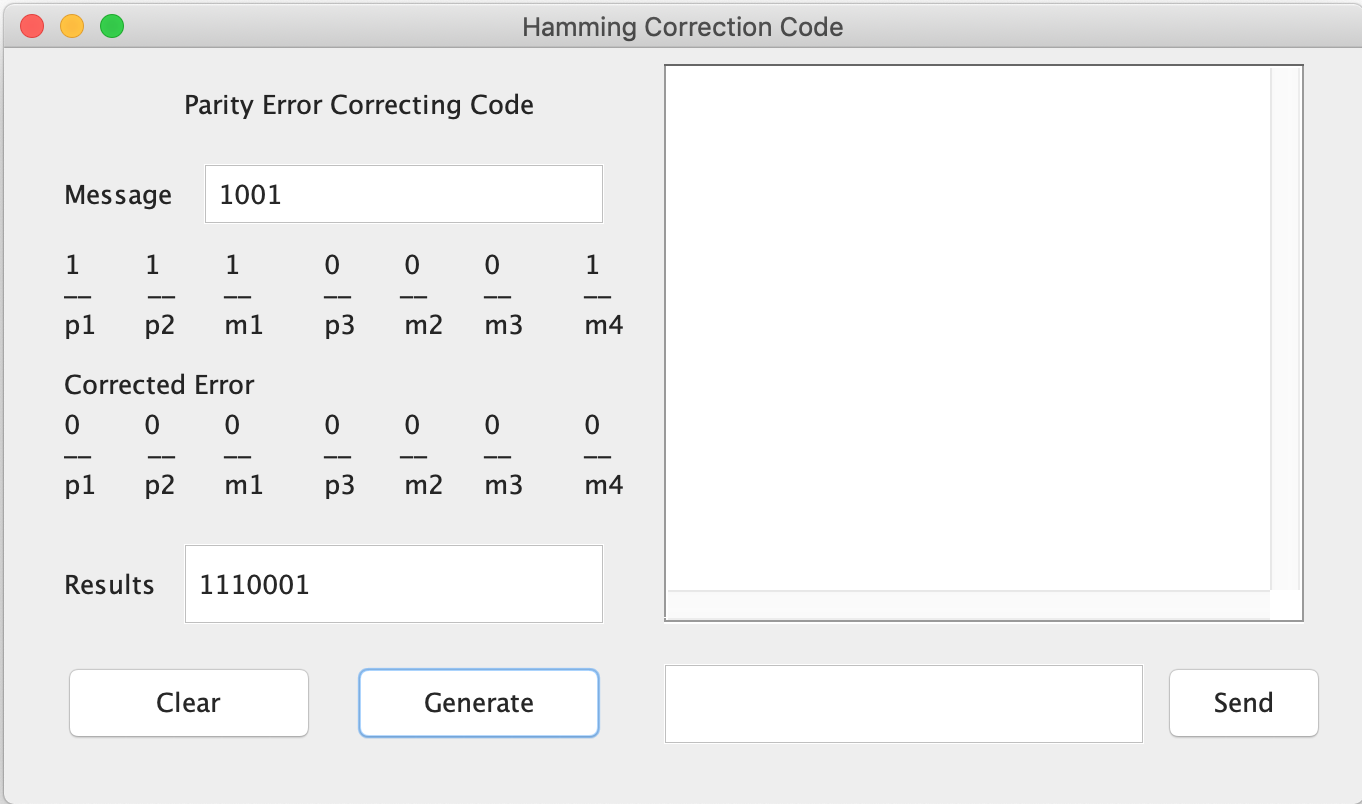Click the m3 label in the encoded row

pos(503,324)
